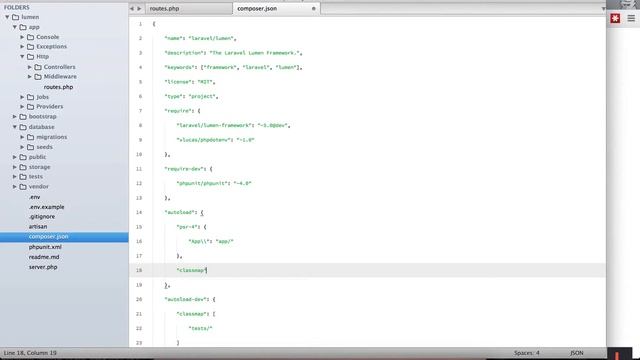Open the phpunit.xml file
The image size is (640, 360).
coord(45,247)
